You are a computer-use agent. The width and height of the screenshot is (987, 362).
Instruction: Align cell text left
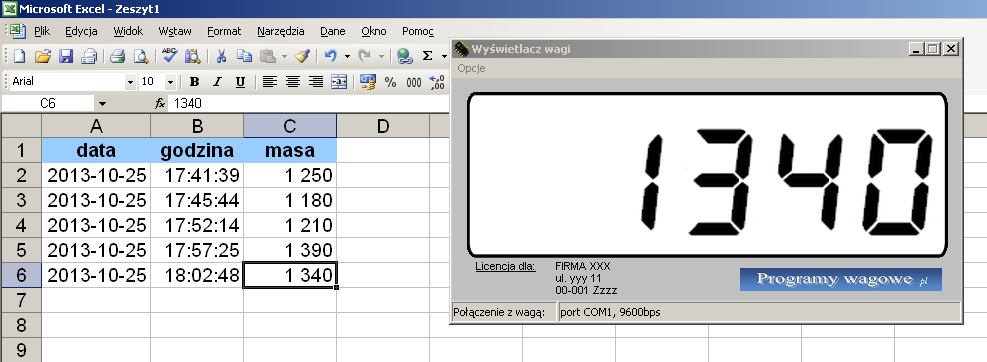pyautogui.click(x=270, y=82)
